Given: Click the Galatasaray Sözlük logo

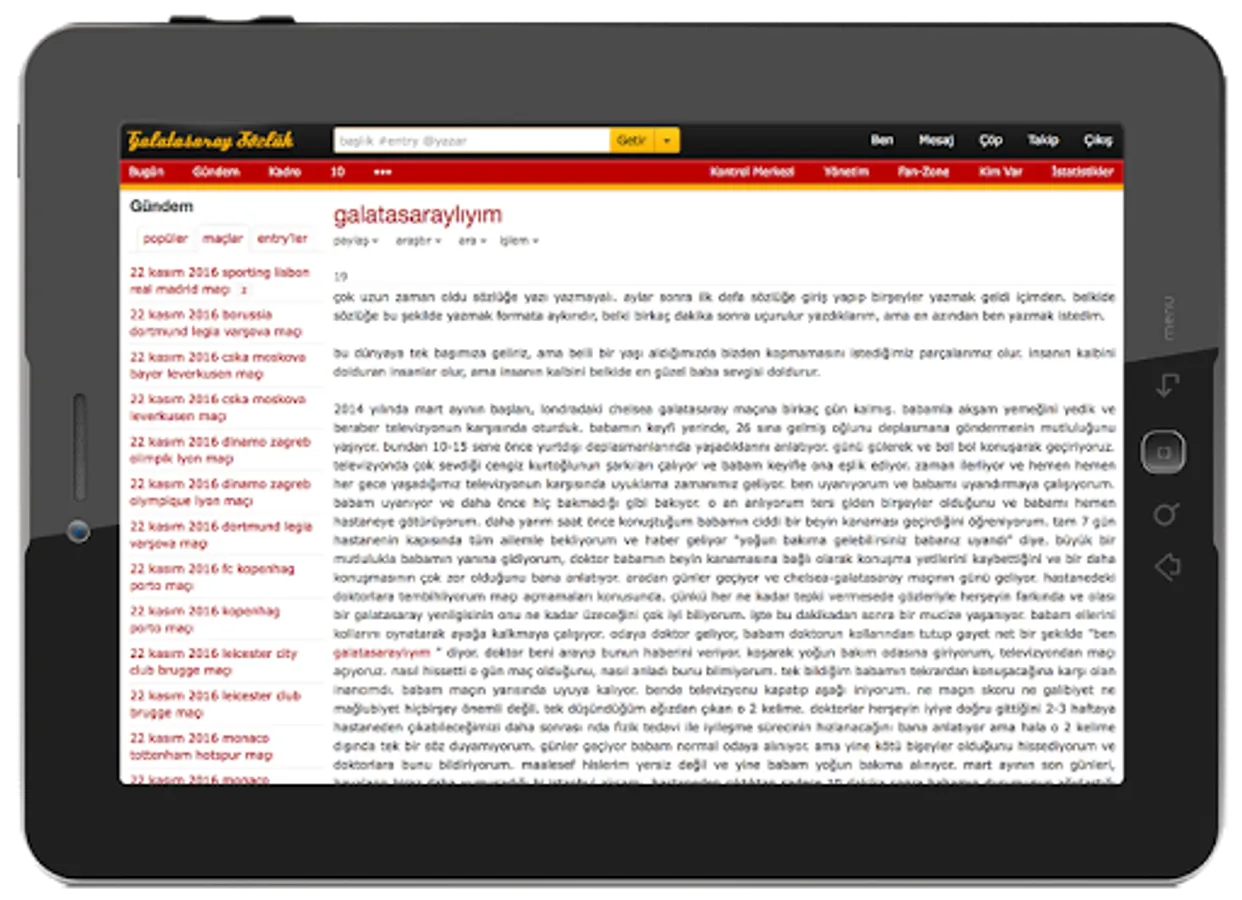Looking at the screenshot, I should click(x=210, y=140).
